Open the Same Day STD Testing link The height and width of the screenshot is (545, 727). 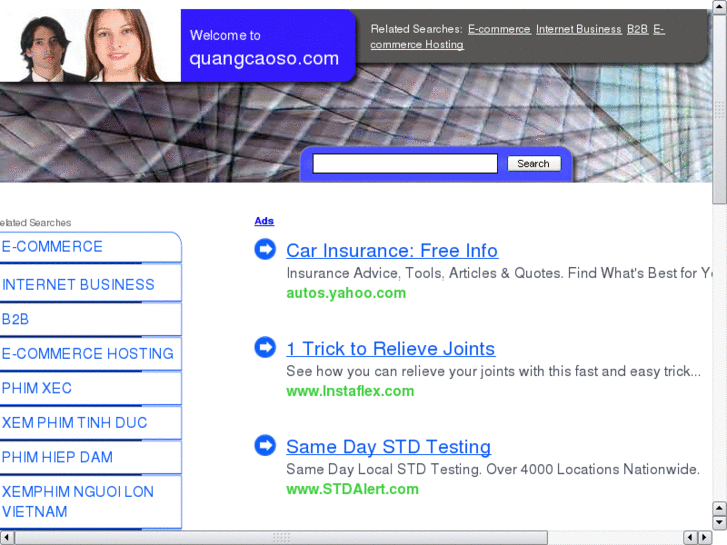(389, 447)
